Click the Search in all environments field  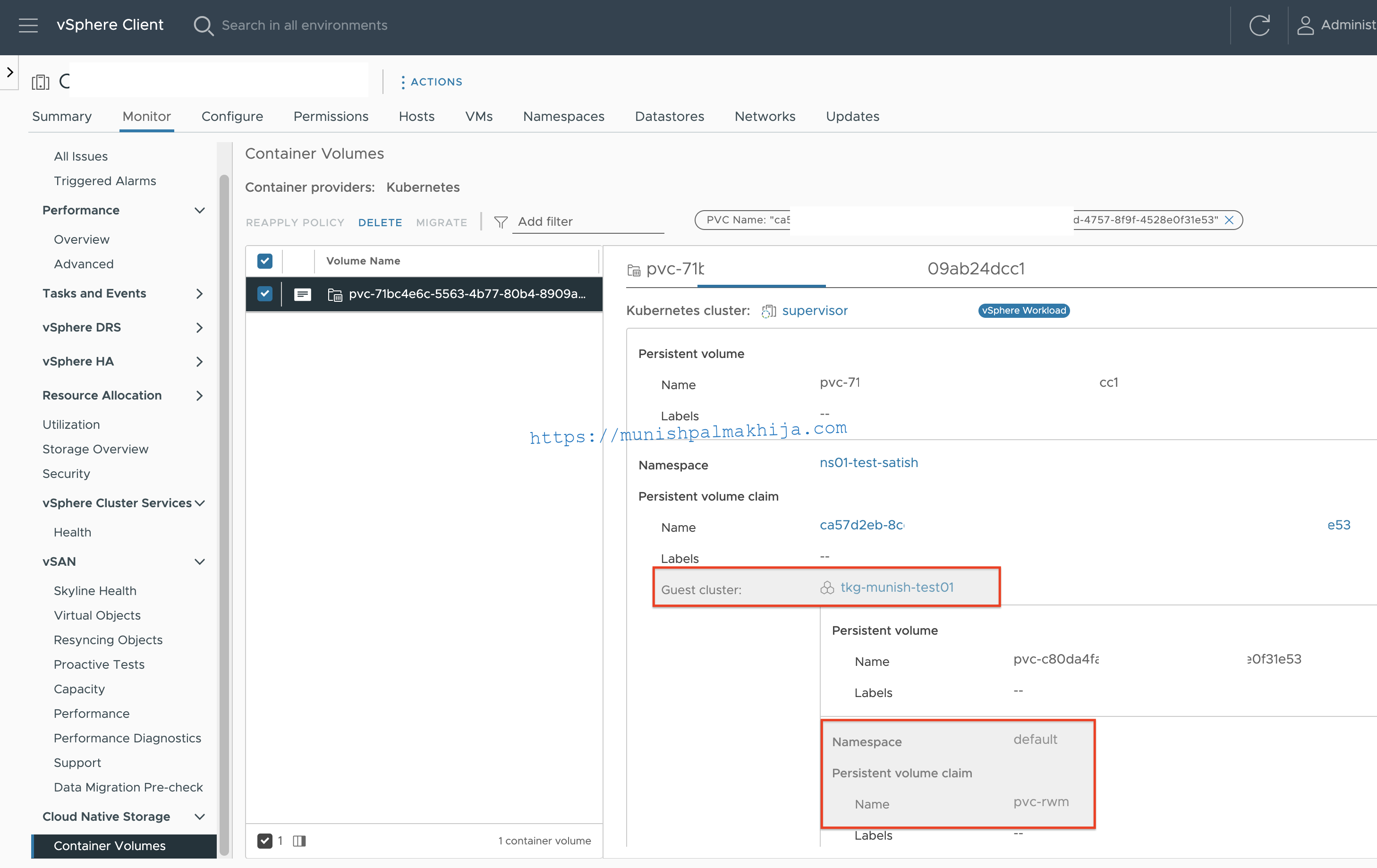click(305, 25)
